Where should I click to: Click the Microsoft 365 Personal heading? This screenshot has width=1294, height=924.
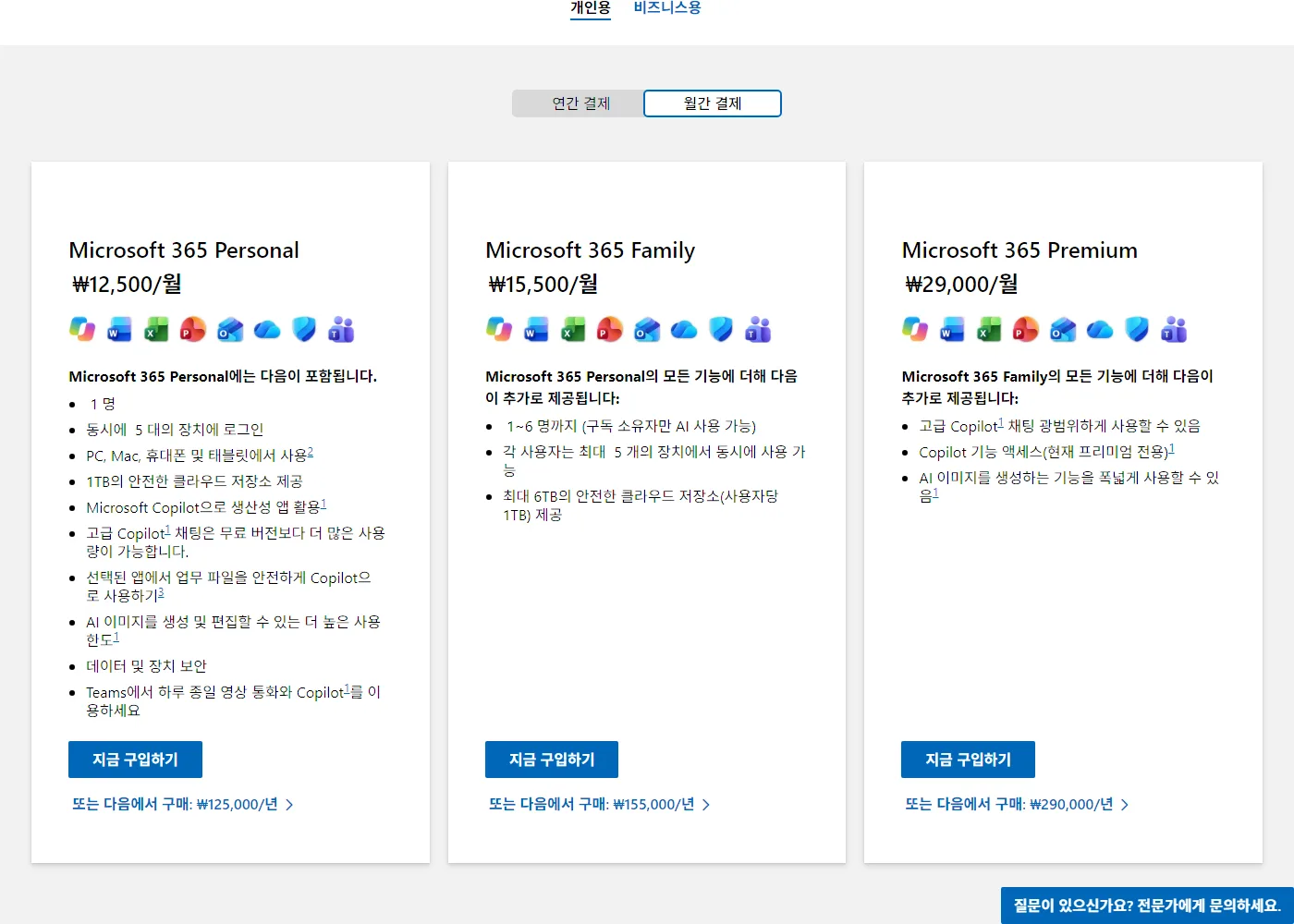pyautogui.click(x=184, y=250)
